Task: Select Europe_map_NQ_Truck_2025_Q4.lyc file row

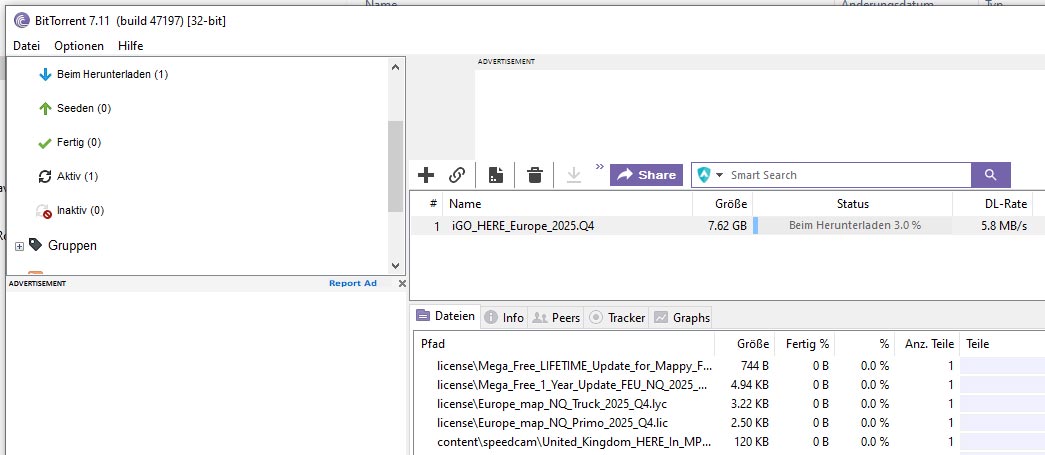Action: (729, 404)
